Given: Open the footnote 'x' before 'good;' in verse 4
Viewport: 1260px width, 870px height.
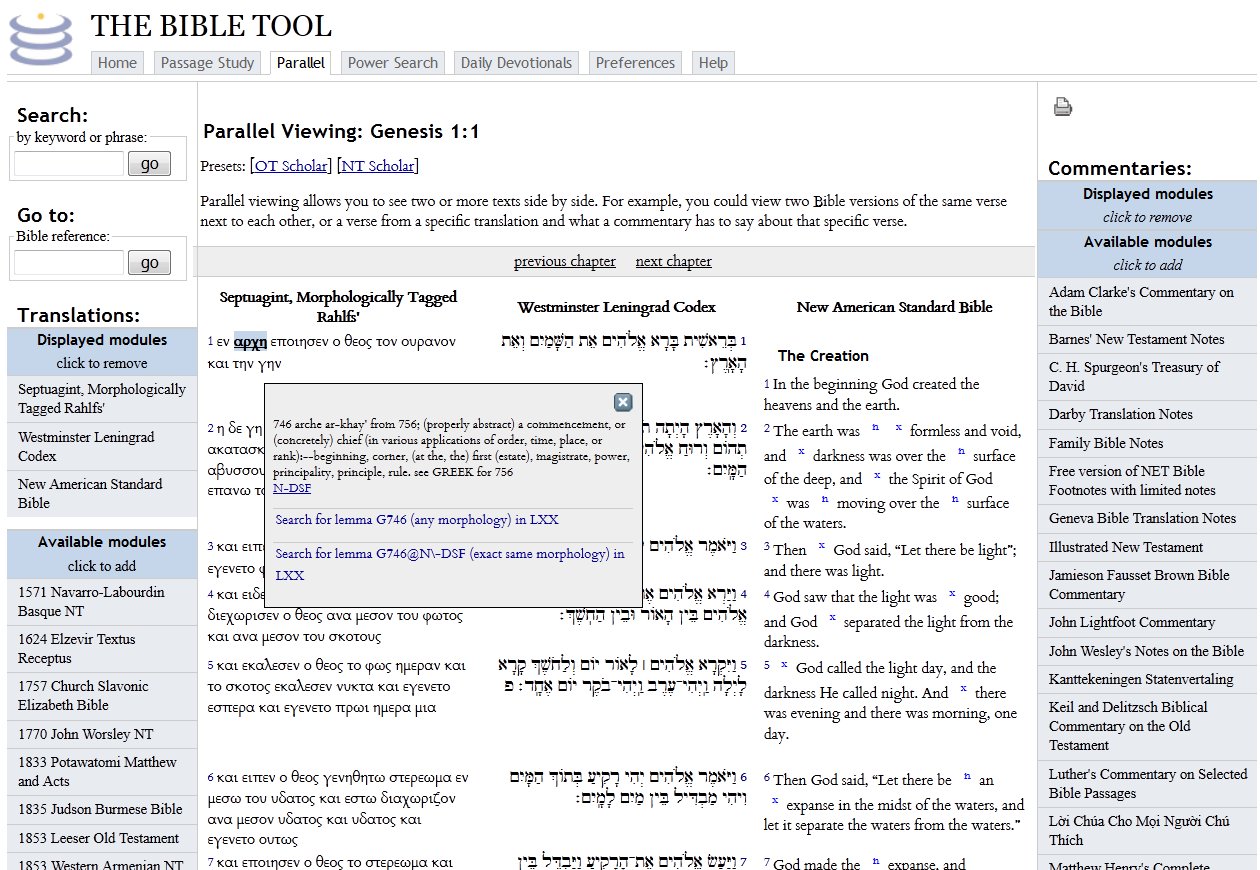Looking at the screenshot, I should (x=952, y=593).
